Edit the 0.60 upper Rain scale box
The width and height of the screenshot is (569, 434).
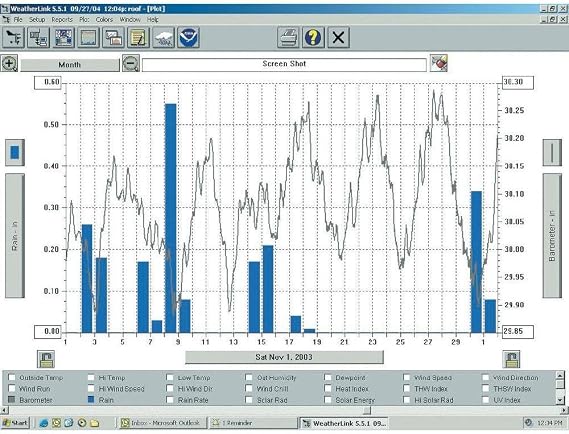pyautogui.click(x=48, y=82)
